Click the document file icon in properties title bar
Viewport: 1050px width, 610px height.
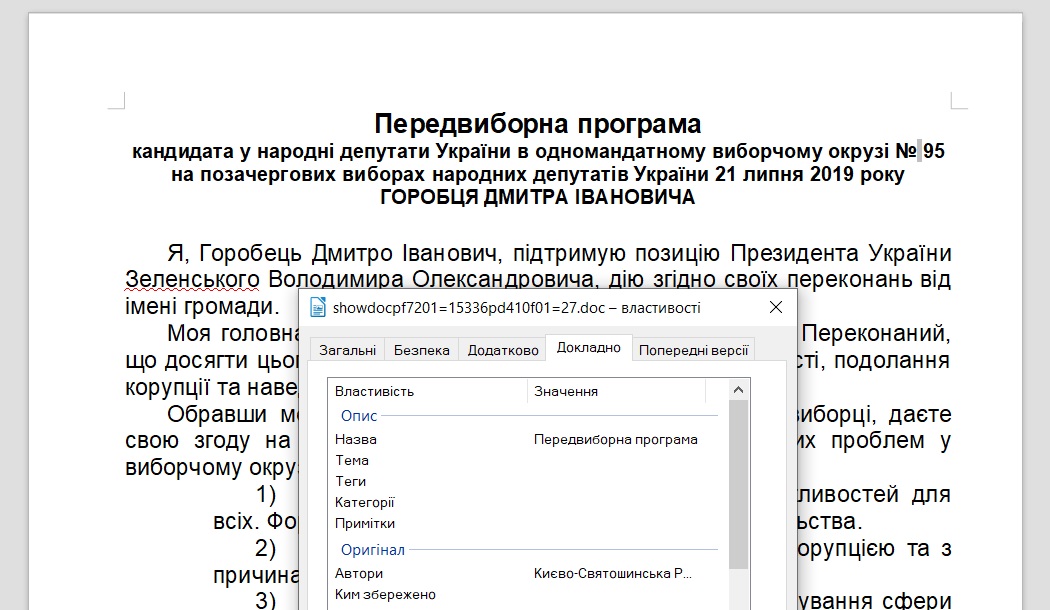318,307
